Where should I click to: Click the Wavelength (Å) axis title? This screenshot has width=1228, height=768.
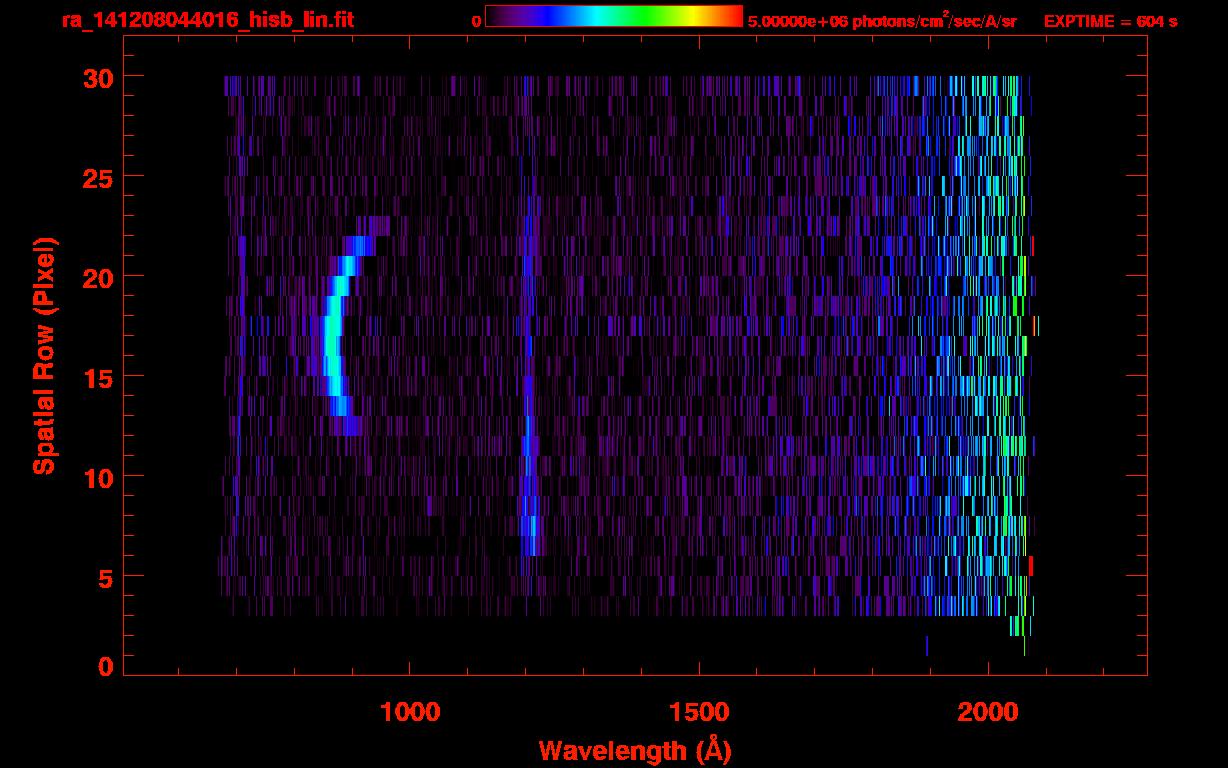(x=635, y=750)
